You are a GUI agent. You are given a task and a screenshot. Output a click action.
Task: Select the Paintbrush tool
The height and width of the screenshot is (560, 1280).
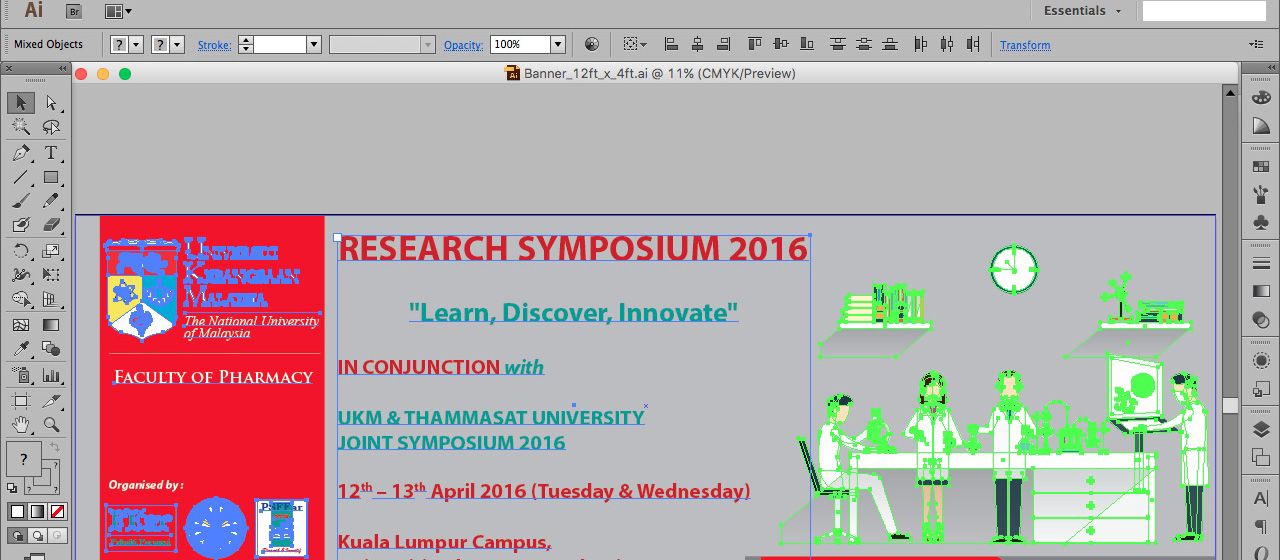click(x=20, y=201)
